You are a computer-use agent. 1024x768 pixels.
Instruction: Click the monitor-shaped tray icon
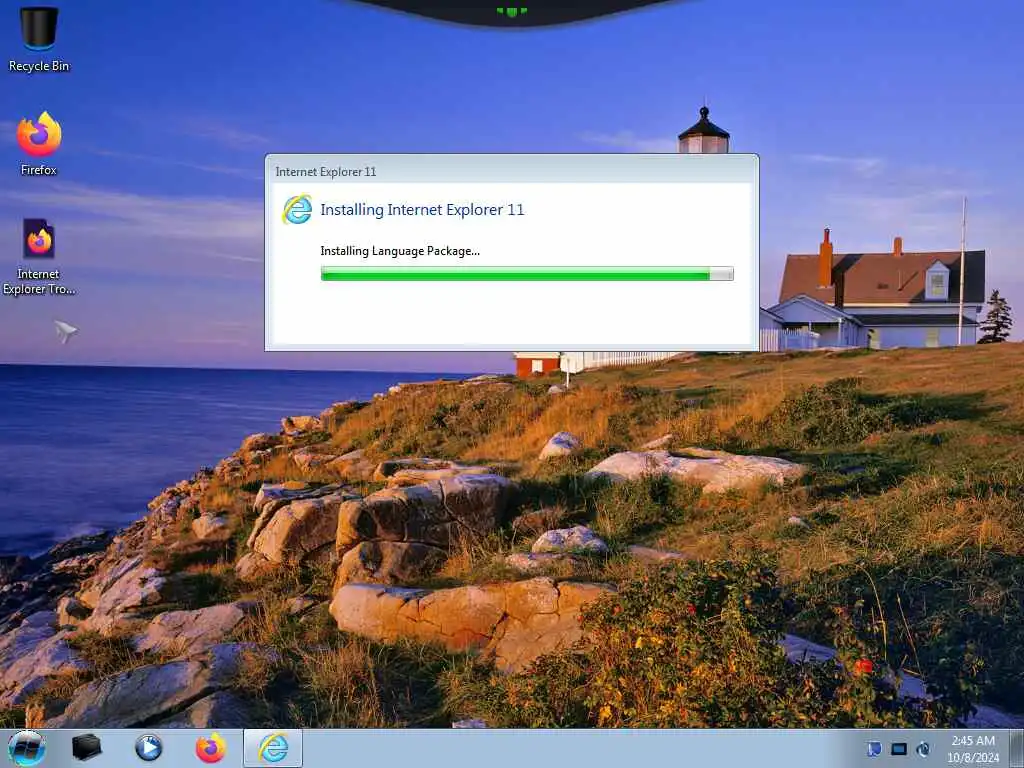click(899, 748)
